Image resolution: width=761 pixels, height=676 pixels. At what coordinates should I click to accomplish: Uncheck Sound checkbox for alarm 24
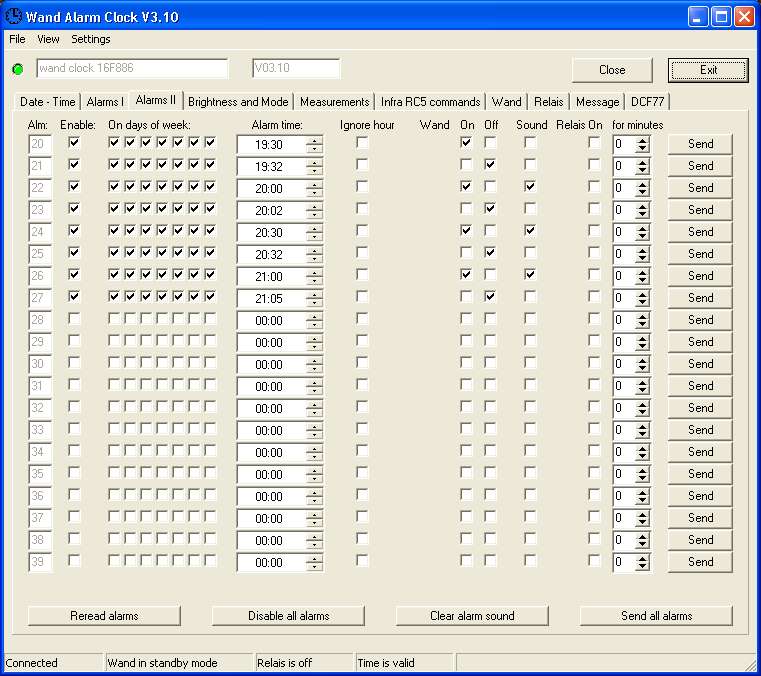(x=530, y=231)
